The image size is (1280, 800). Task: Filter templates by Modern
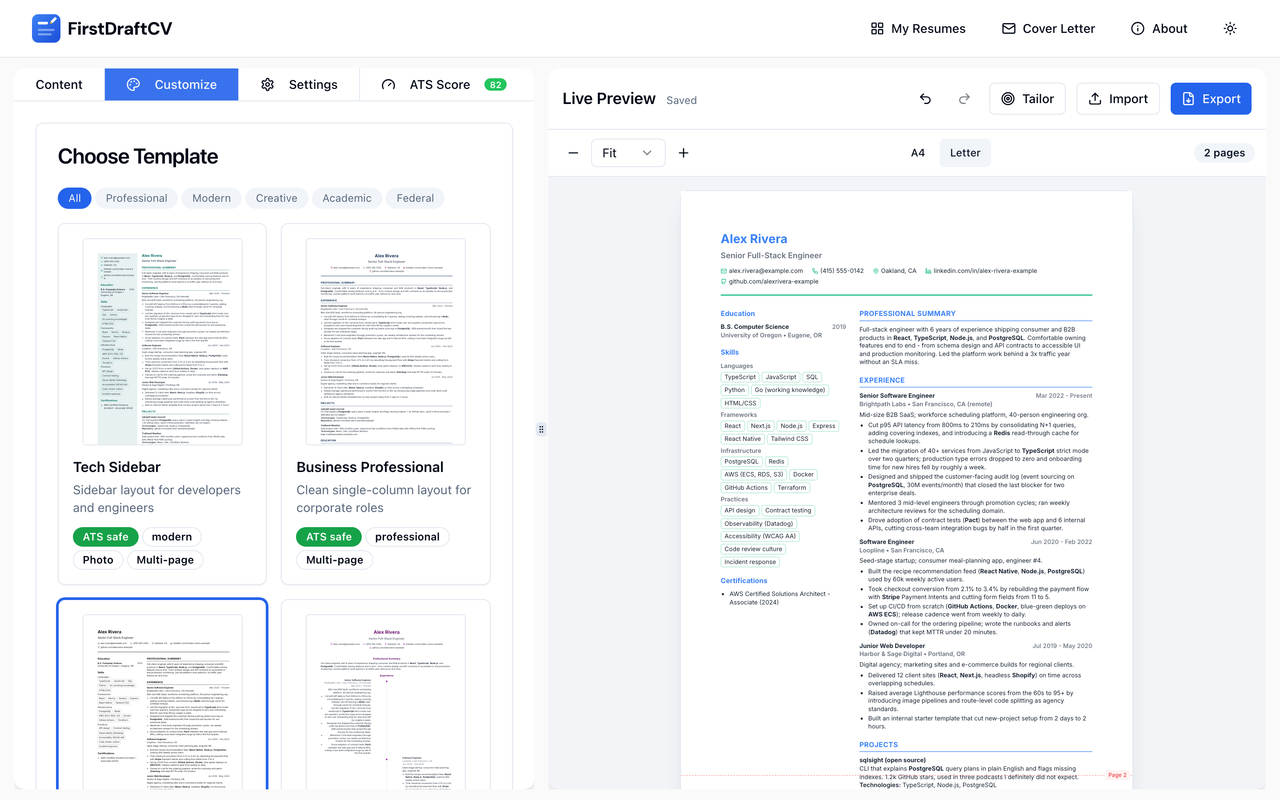click(x=211, y=198)
